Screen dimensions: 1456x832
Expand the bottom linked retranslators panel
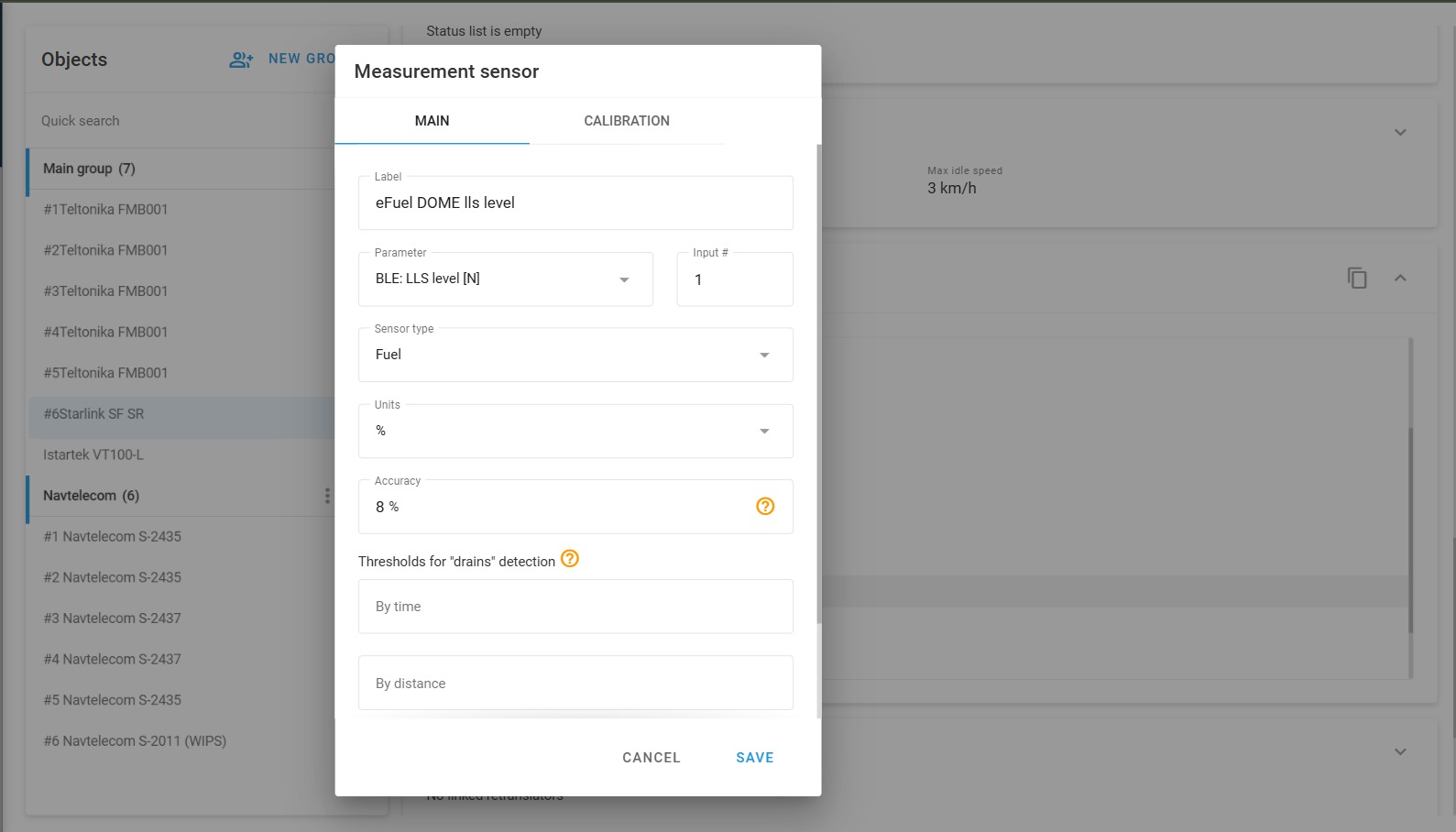[x=1400, y=751]
